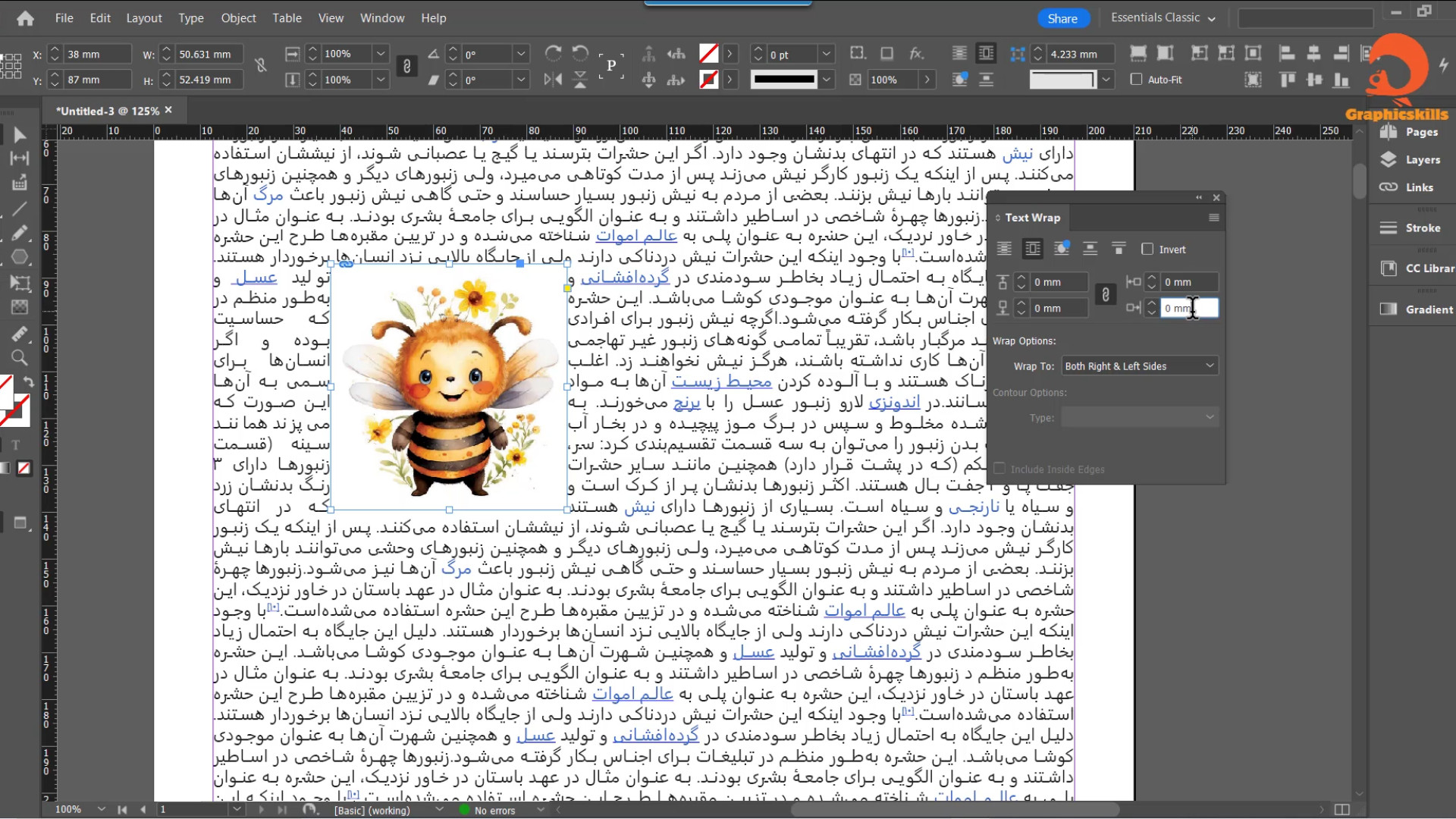The image size is (1456, 819).
Task: Click the reference point locator grid
Action: click(x=11, y=66)
